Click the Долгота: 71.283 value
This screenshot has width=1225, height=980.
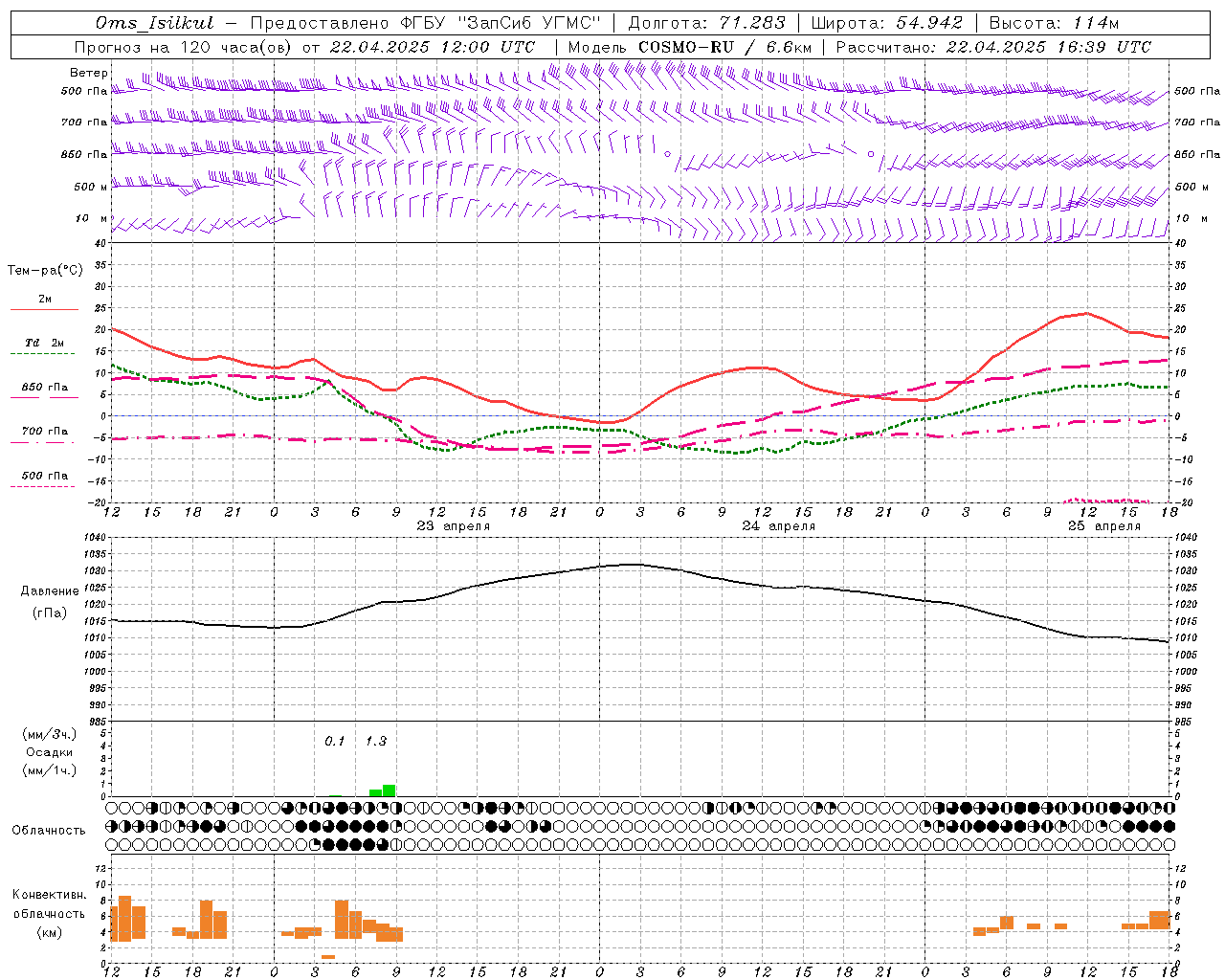706,23
